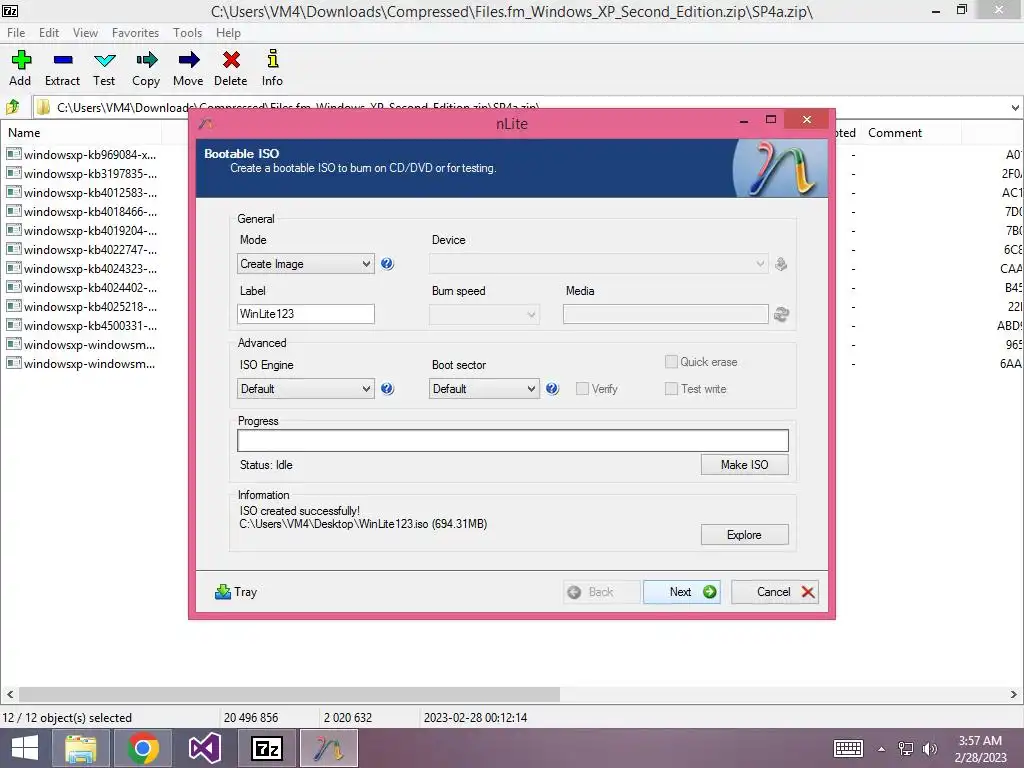This screenshot has width=1024, height=768.
Task: Click the Media text field
Action: 665,314
